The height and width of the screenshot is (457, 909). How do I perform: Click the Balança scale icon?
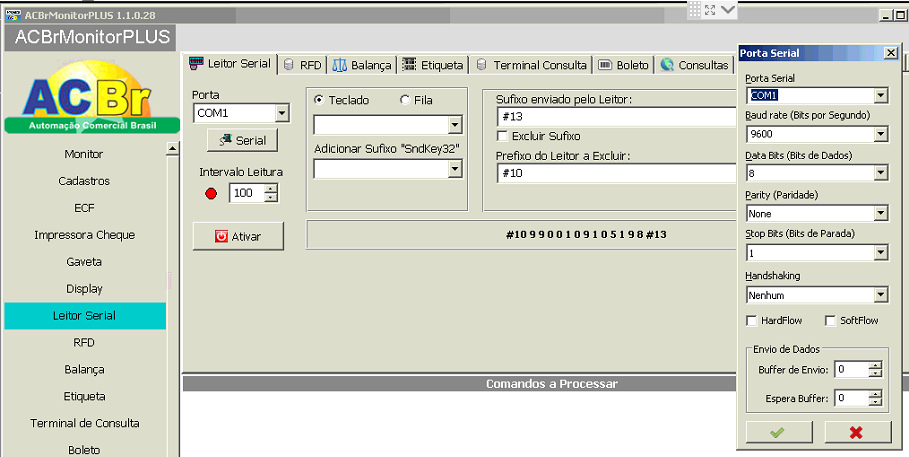tap(340, 65)
